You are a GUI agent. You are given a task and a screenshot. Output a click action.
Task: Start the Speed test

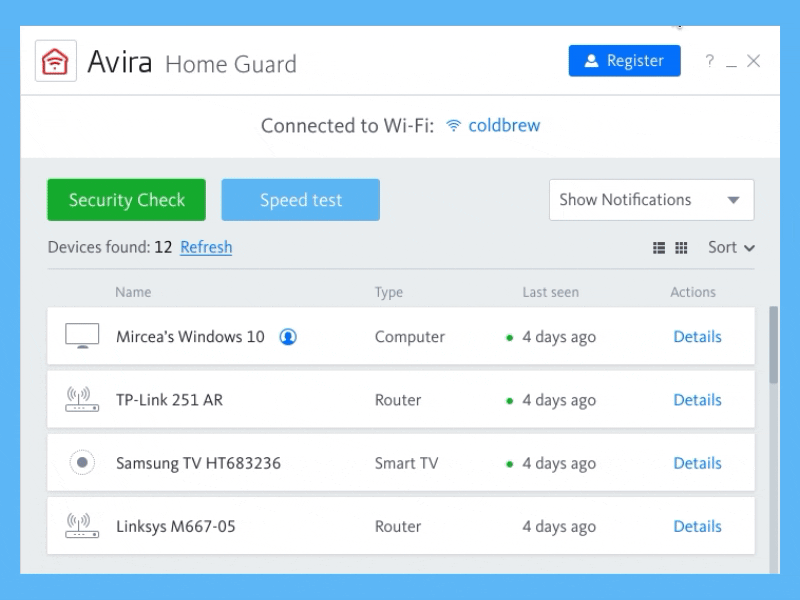300,200
